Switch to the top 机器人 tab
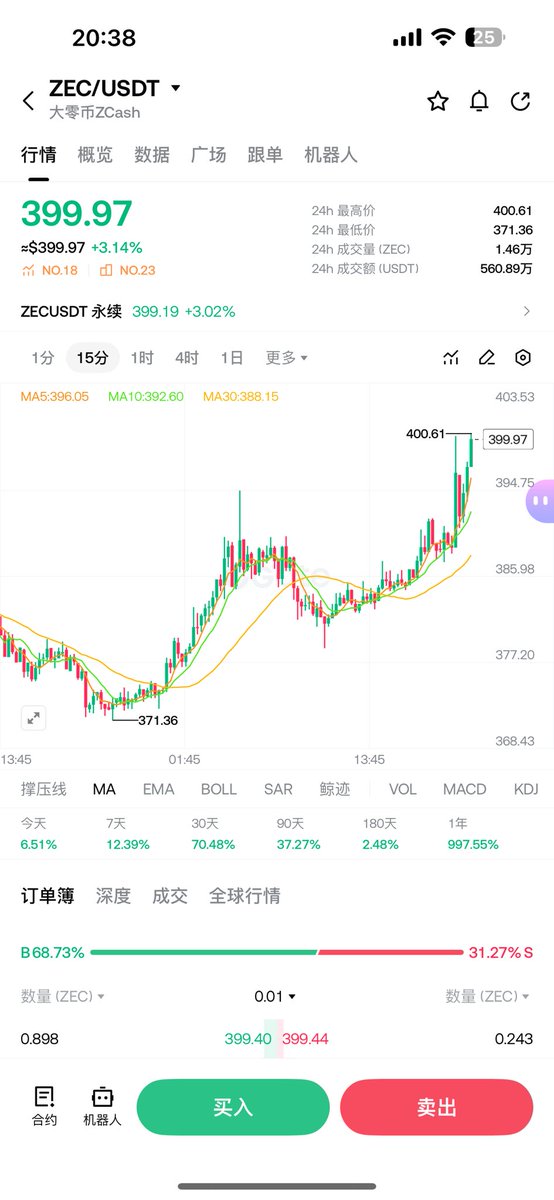The width and height of the screenshot is (554, 1200). [x=330, y=155]
